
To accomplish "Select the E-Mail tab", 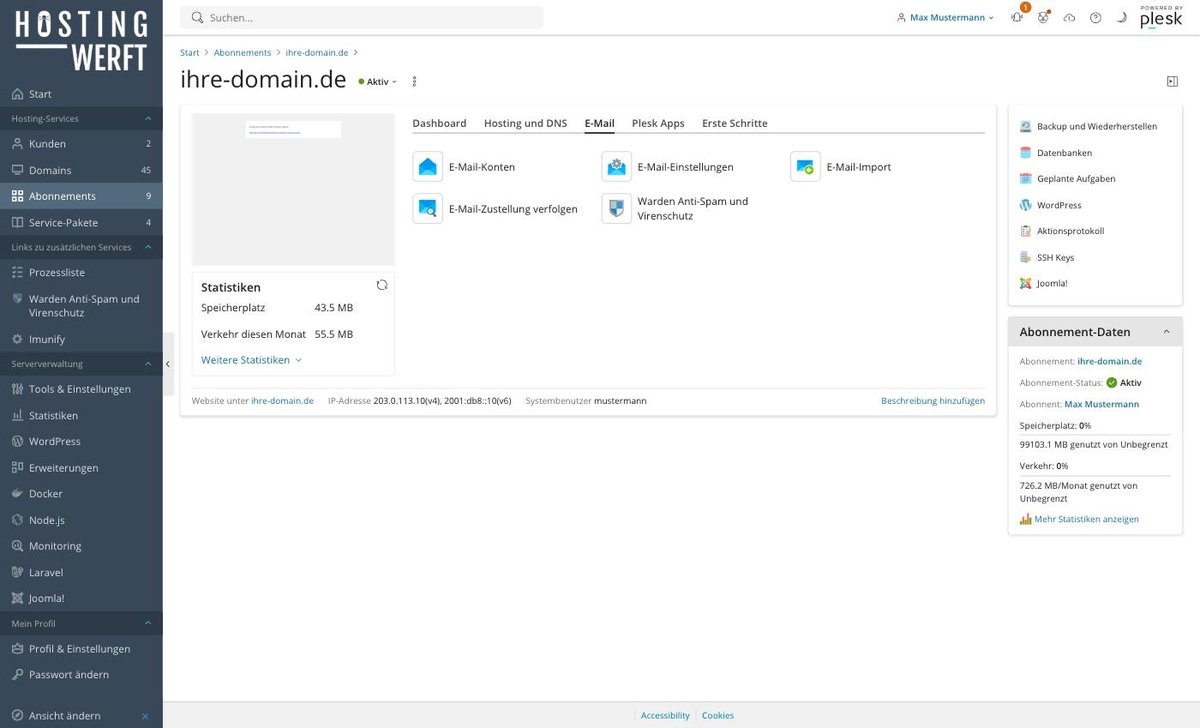I will pos(599,123).
